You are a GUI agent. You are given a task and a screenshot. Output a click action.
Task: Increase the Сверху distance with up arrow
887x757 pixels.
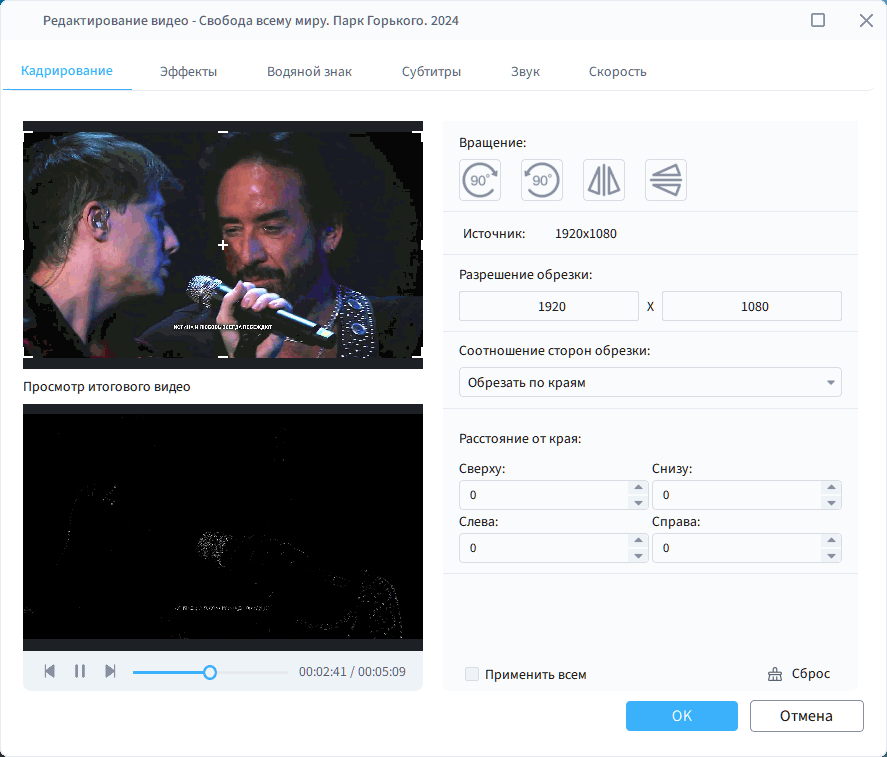pos(638,489)
